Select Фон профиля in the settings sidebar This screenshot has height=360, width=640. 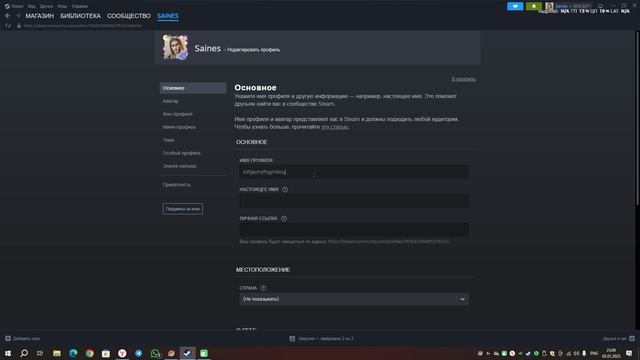coord(178,114)
